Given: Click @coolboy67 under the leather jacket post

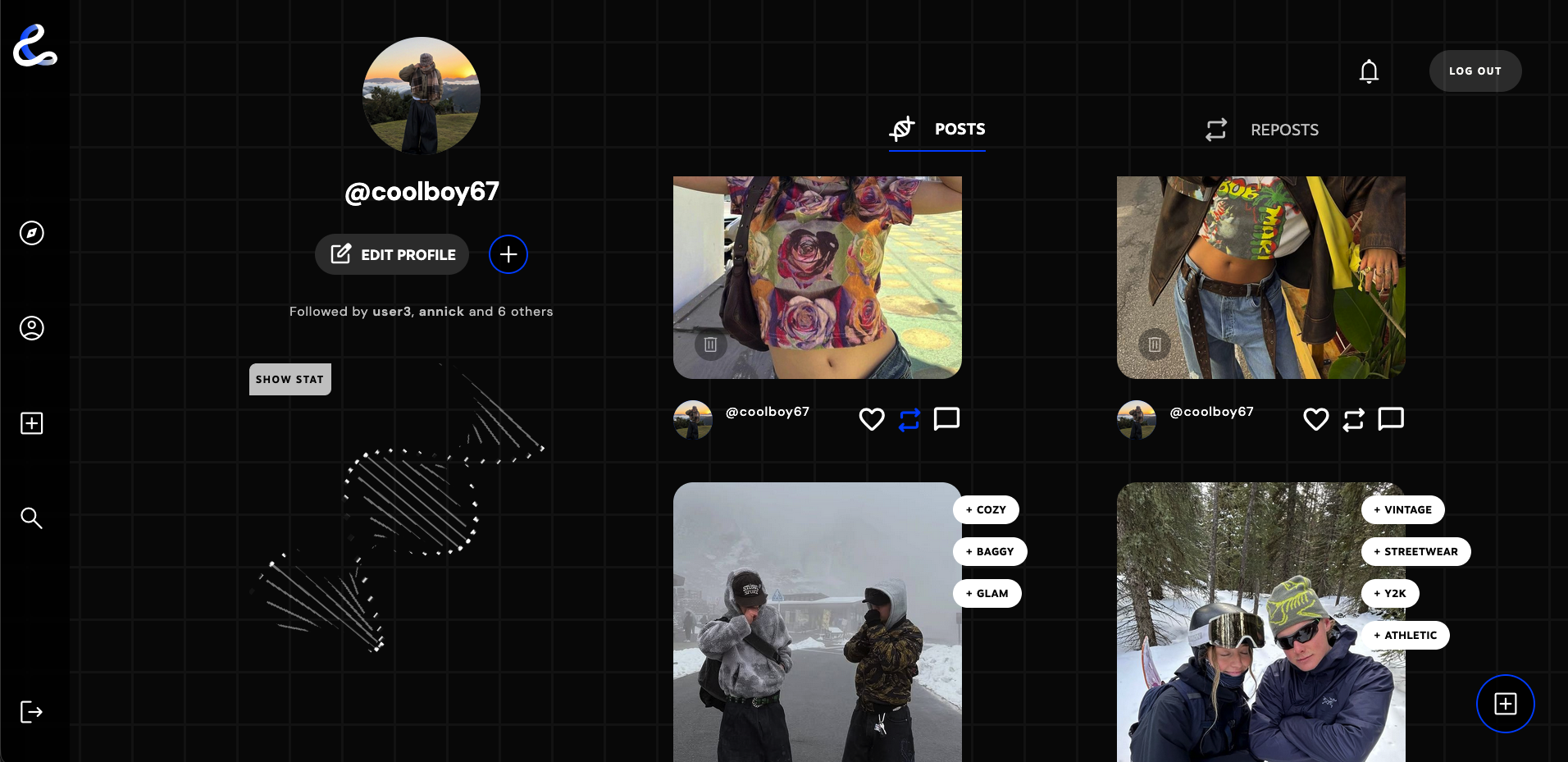Looking at the screenshot, I should click(x=1212, y=412).
